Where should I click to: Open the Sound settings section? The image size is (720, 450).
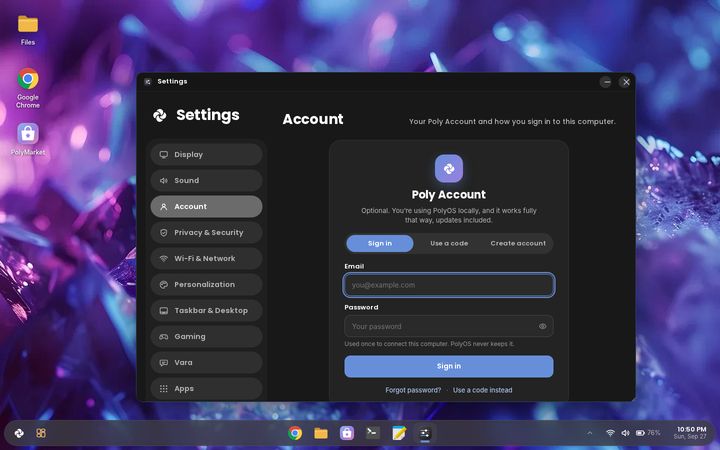click(x=206, y=180)
